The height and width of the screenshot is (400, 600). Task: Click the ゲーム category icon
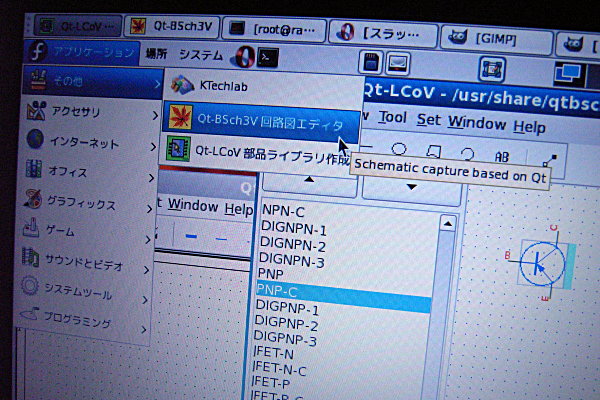[31, 231]
